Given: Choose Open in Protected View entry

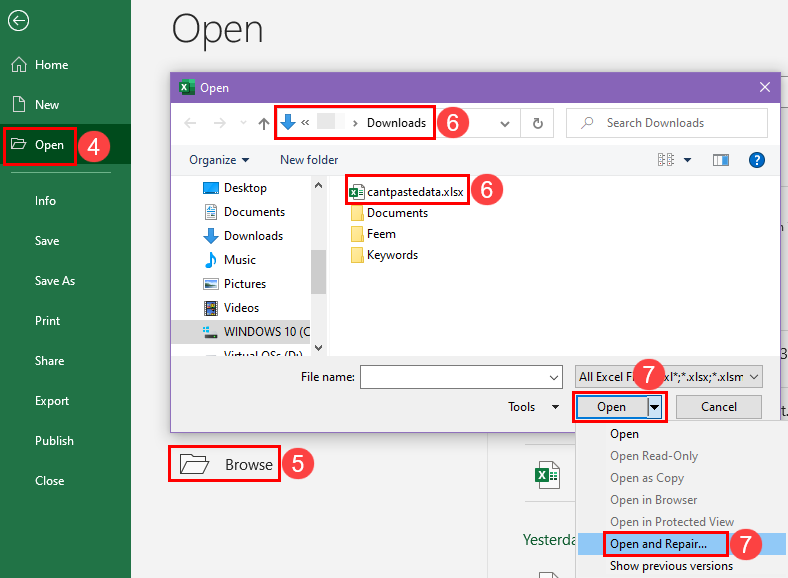Looking at the screenshot, I should click(672, 522).
